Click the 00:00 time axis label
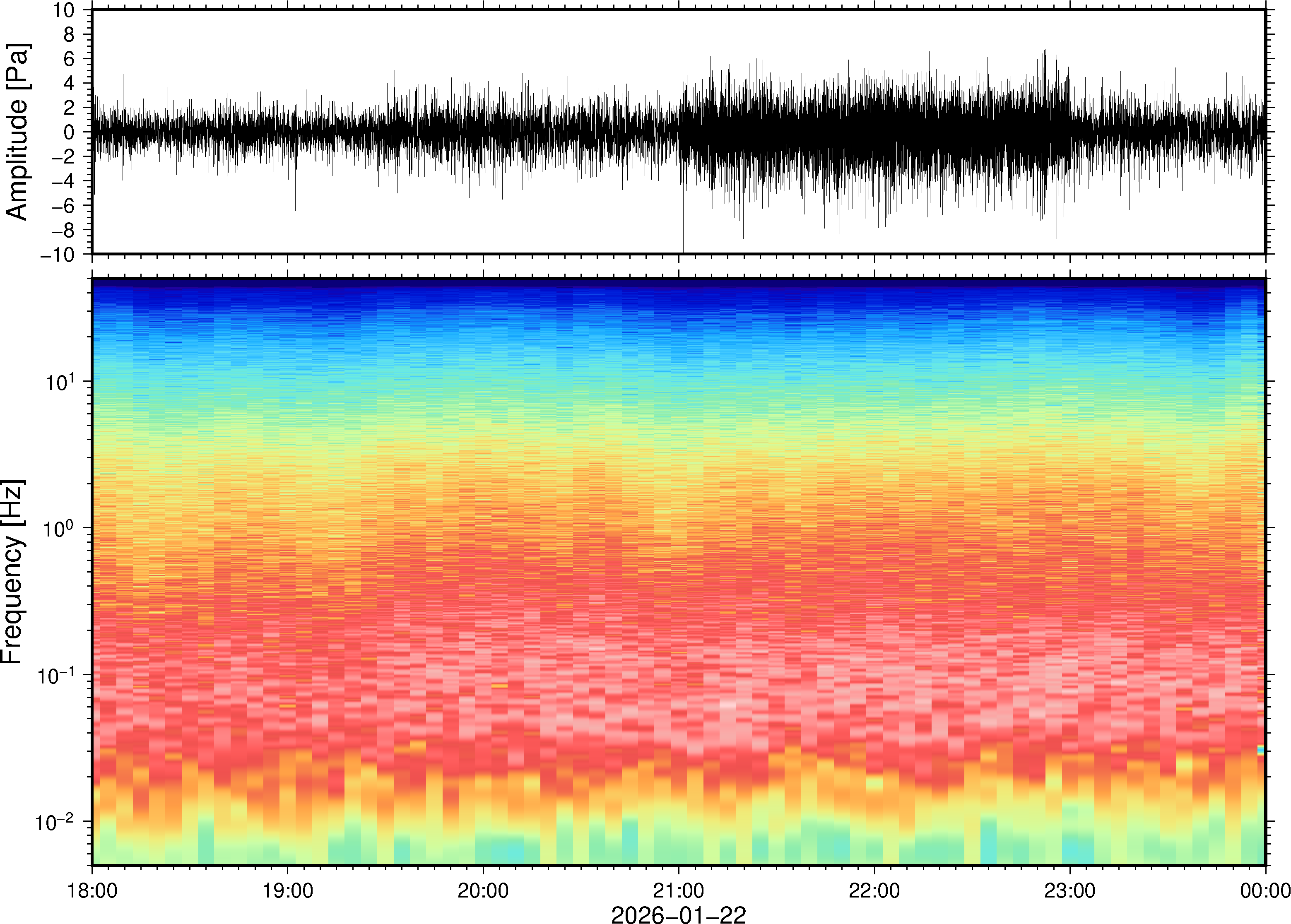This screenshot has width=1291, height=924. 1265,890
